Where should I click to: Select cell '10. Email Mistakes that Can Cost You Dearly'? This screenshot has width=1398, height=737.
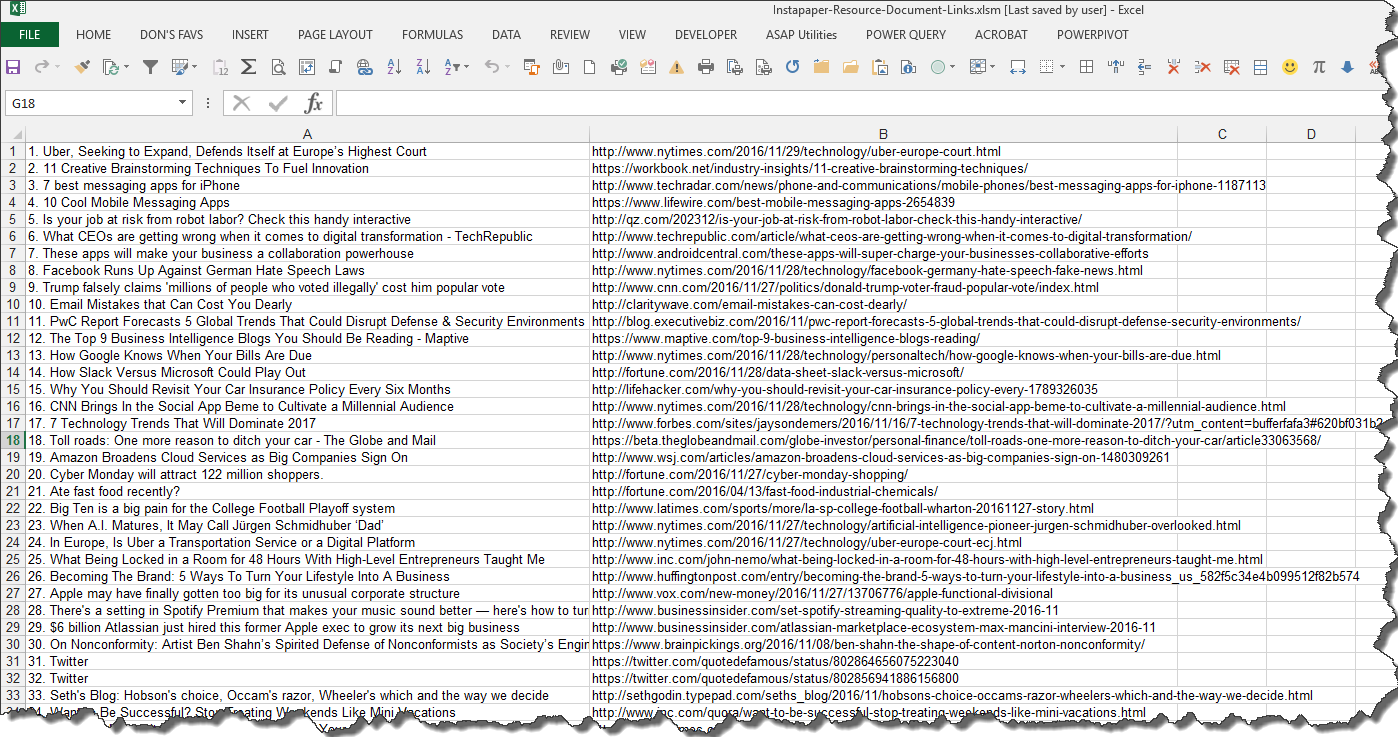point(307,305)
